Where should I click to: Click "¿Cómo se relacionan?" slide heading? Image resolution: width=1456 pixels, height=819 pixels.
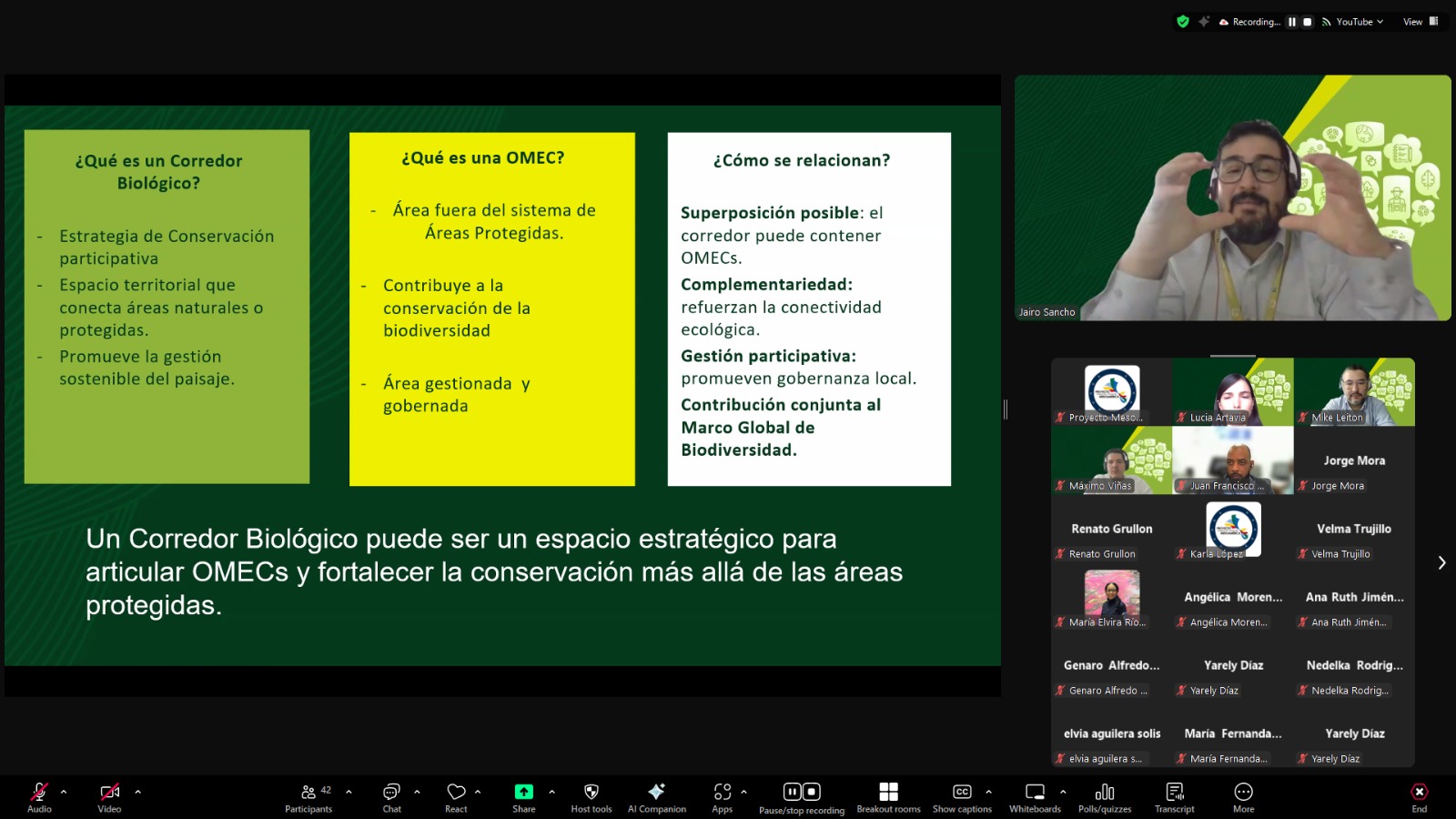[x=802, y=160]
